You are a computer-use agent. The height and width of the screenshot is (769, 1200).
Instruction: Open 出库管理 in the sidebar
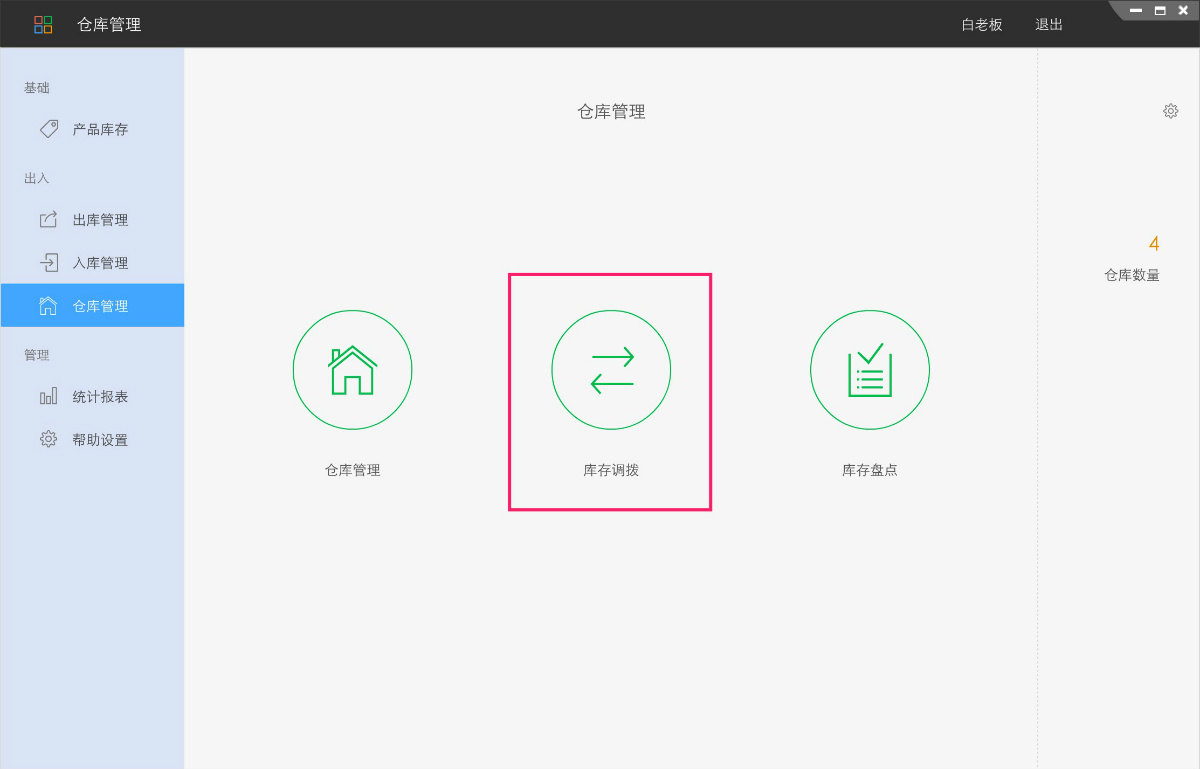[x=92, y=220]
